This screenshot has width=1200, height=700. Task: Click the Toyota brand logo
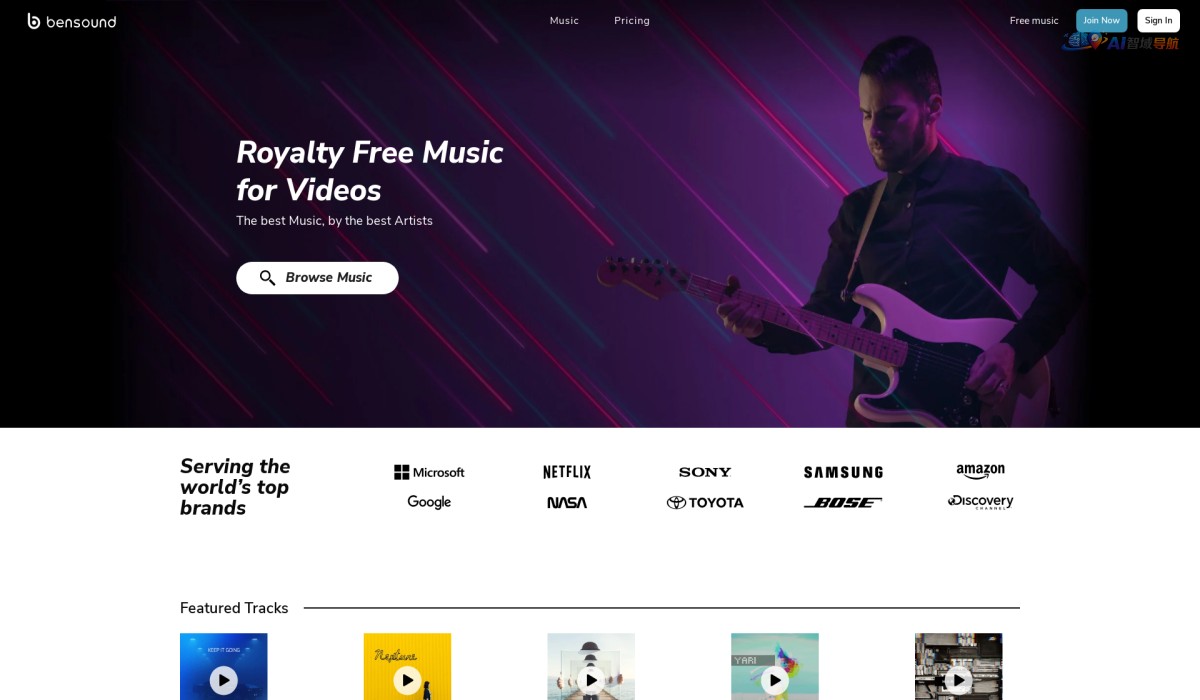pyautogui.click(x=705, y=503)
